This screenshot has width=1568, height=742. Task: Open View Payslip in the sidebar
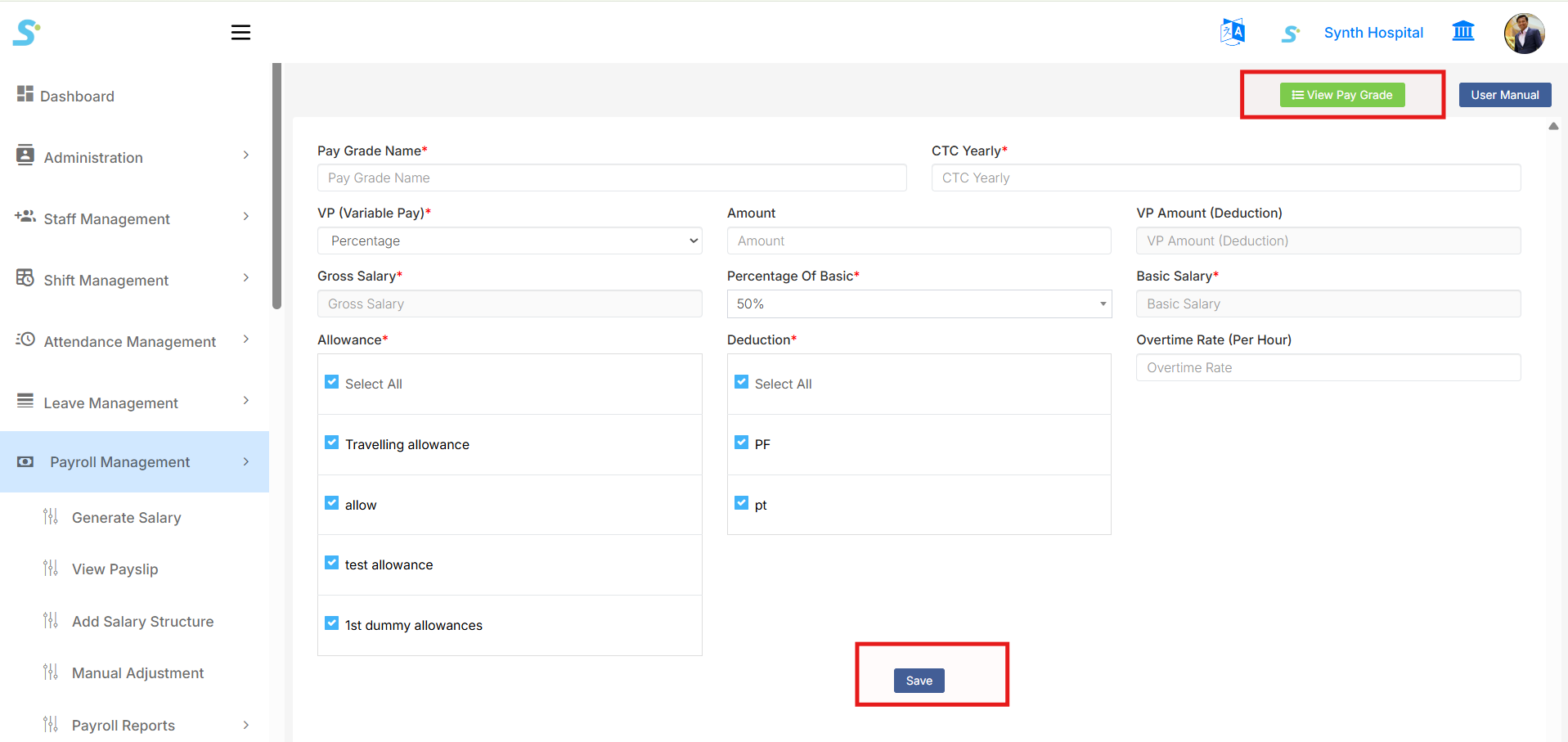tap(115, 569)
